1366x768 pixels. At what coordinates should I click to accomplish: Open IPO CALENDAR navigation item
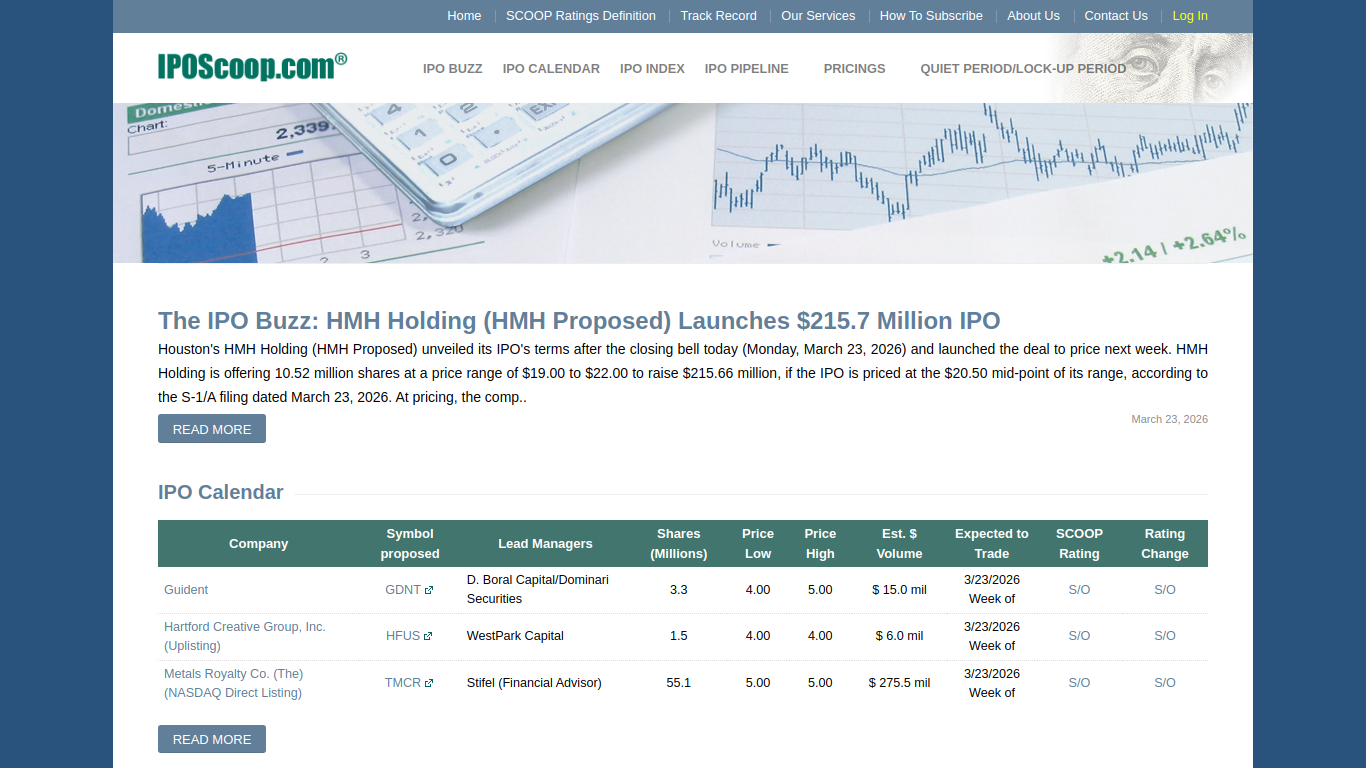point(551,69)
